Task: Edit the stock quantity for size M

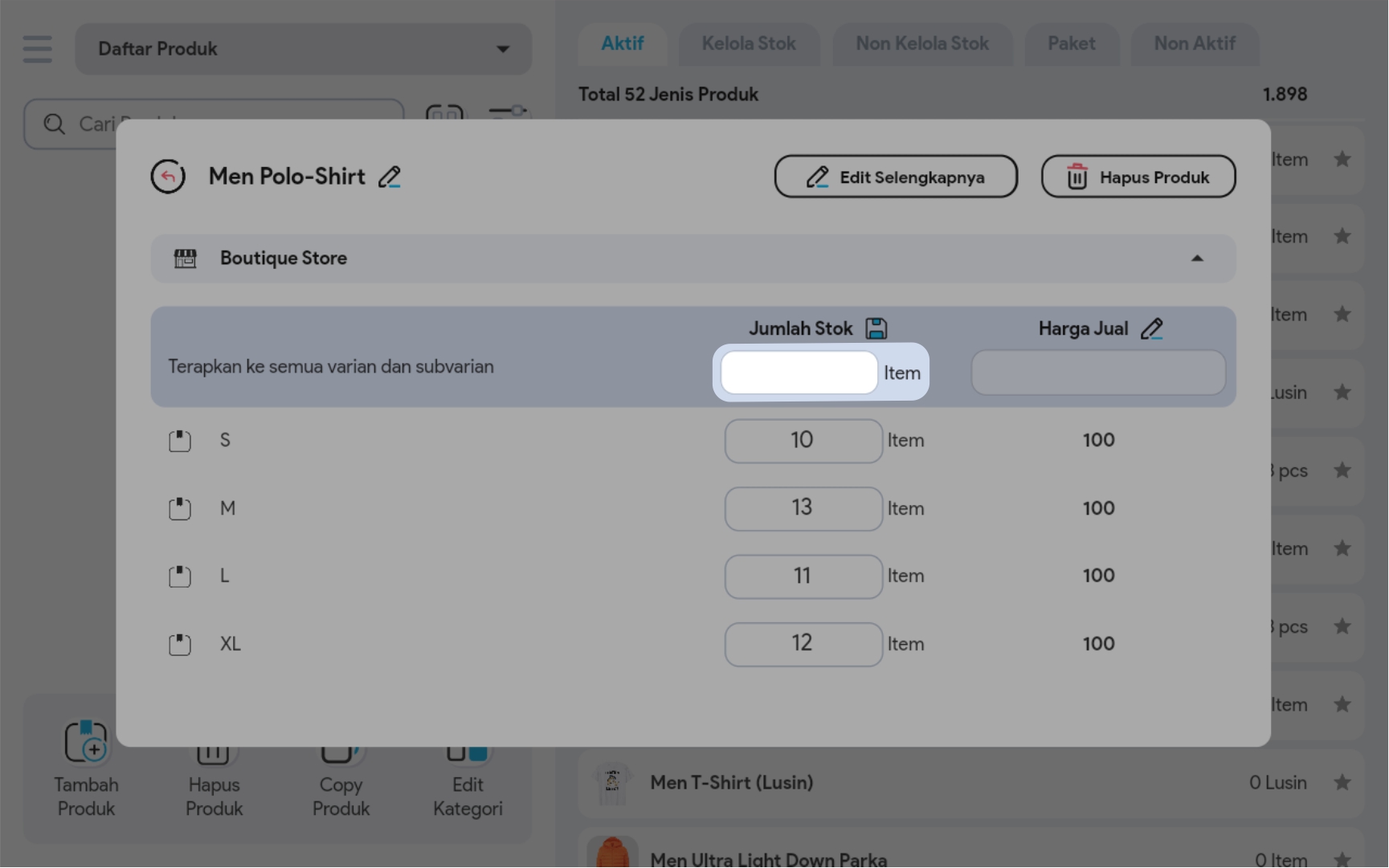Action: click(803, 508)
